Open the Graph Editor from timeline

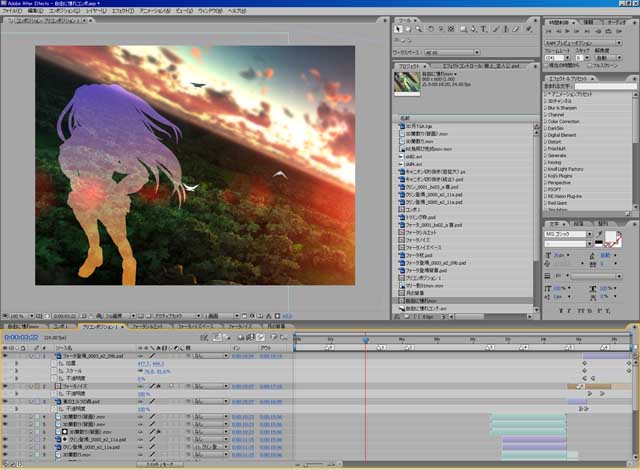click(x=284, y=337)
